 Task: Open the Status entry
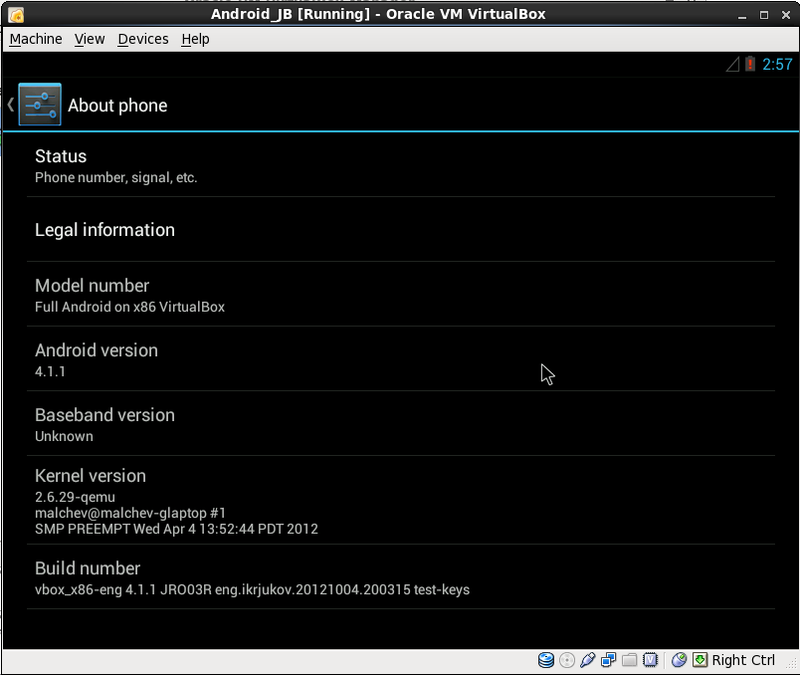coord(401,165)
